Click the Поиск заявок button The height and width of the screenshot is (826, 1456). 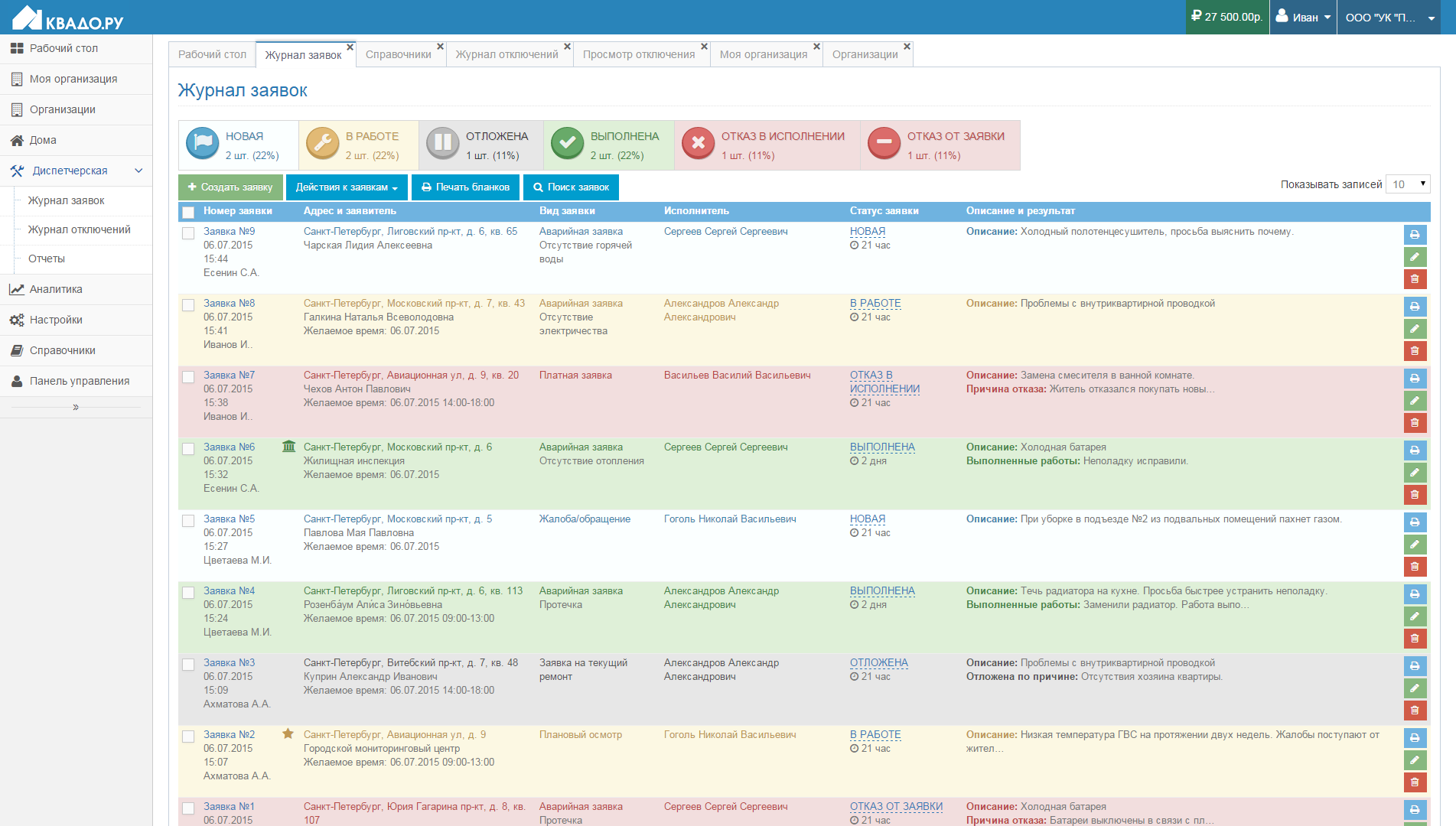pyautogui.click(x=571, y=187)
